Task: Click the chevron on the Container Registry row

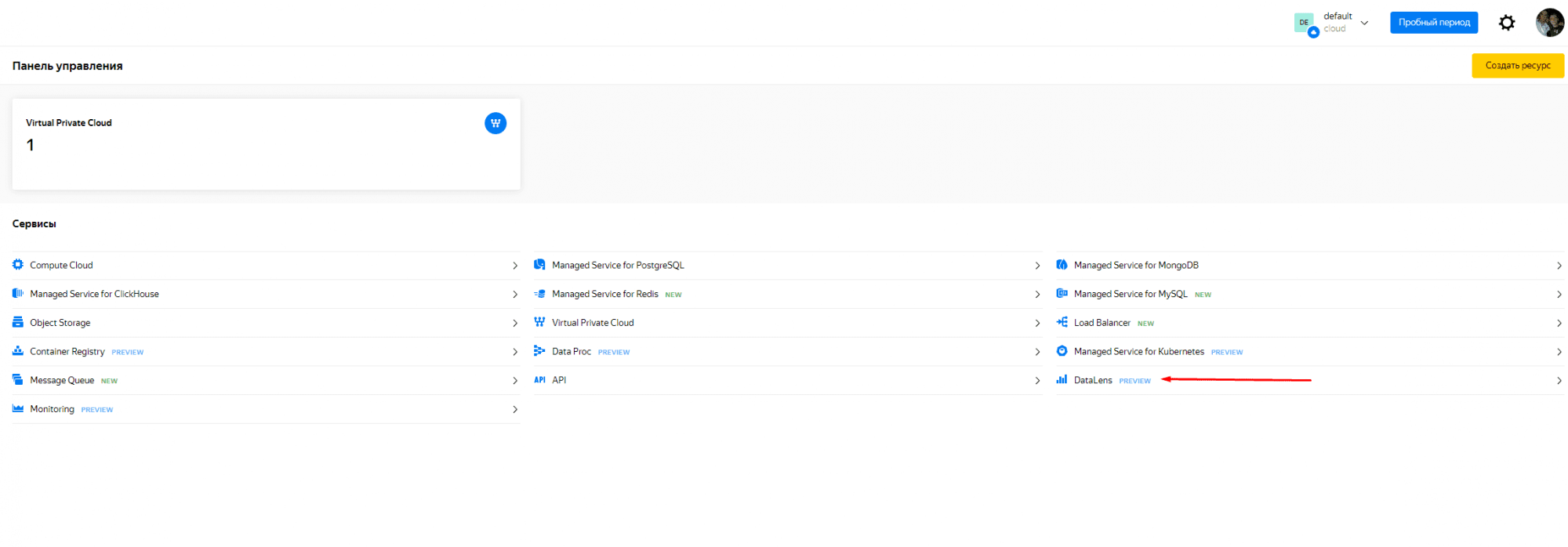Action: pos(515,352)
